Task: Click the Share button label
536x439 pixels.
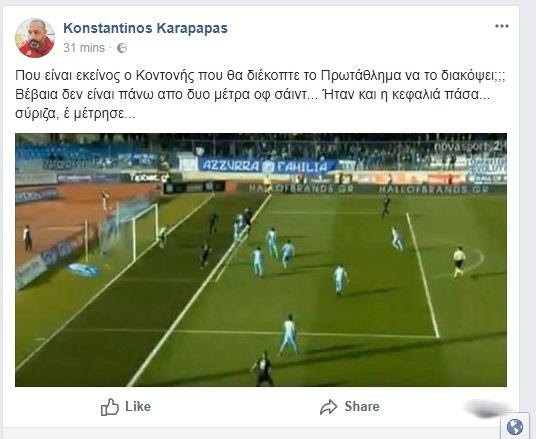Action: click(362, 407)
